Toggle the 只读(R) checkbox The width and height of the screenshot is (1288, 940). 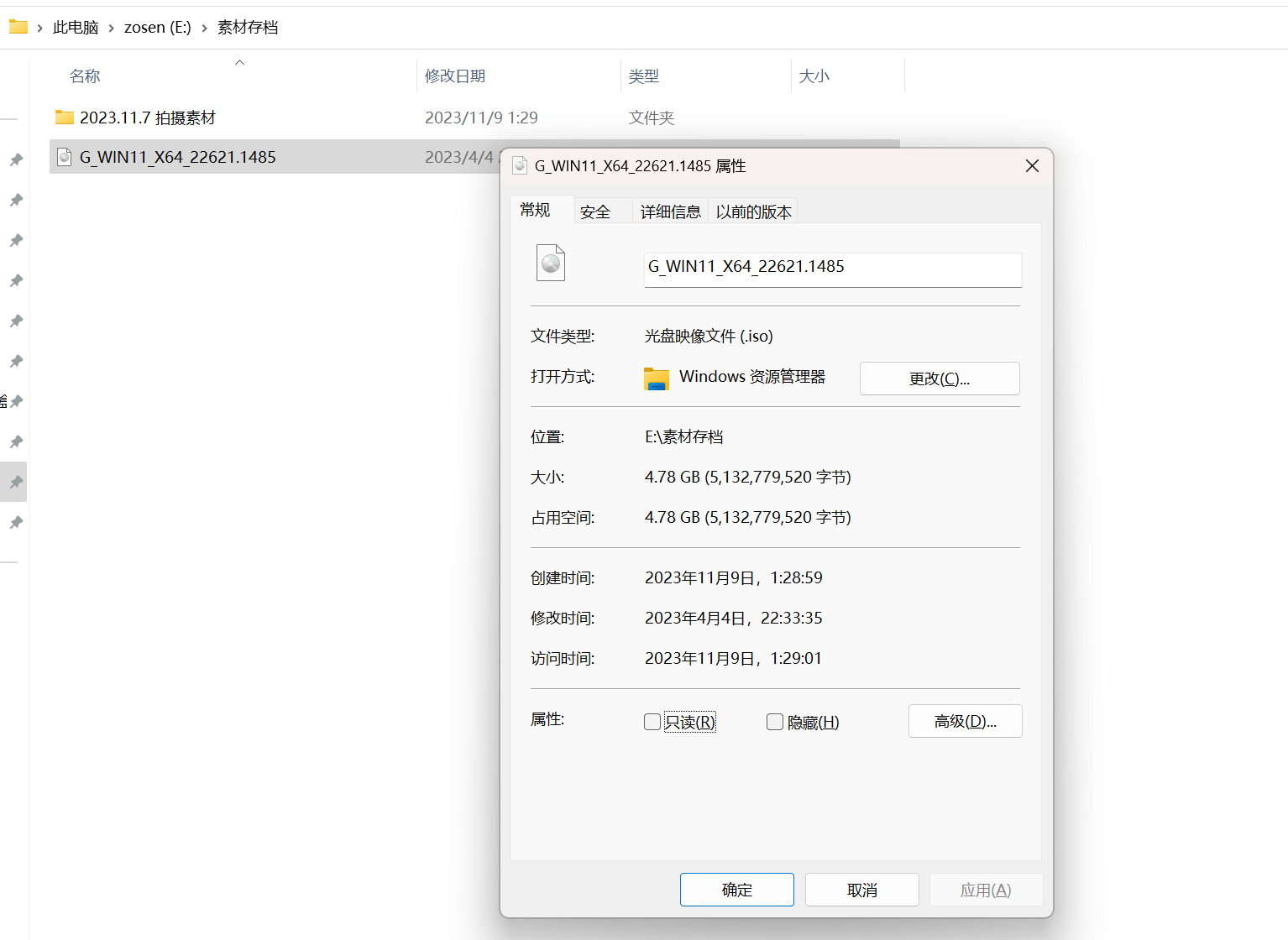tap(652, 722)
